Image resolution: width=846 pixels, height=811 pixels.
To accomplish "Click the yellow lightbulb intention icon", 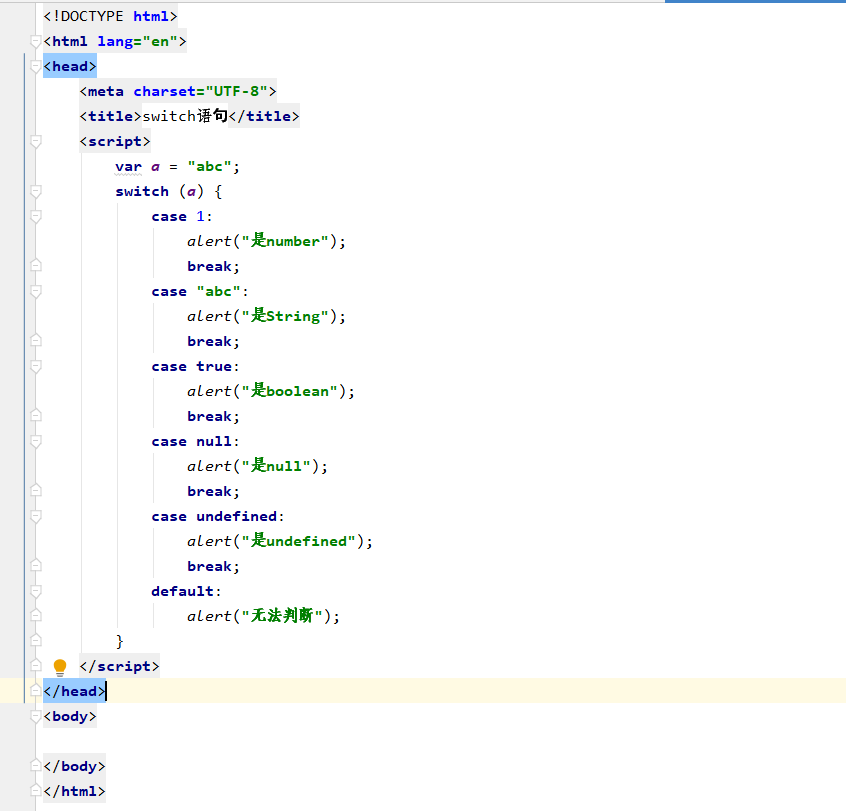I will click(x=60, y=666).
